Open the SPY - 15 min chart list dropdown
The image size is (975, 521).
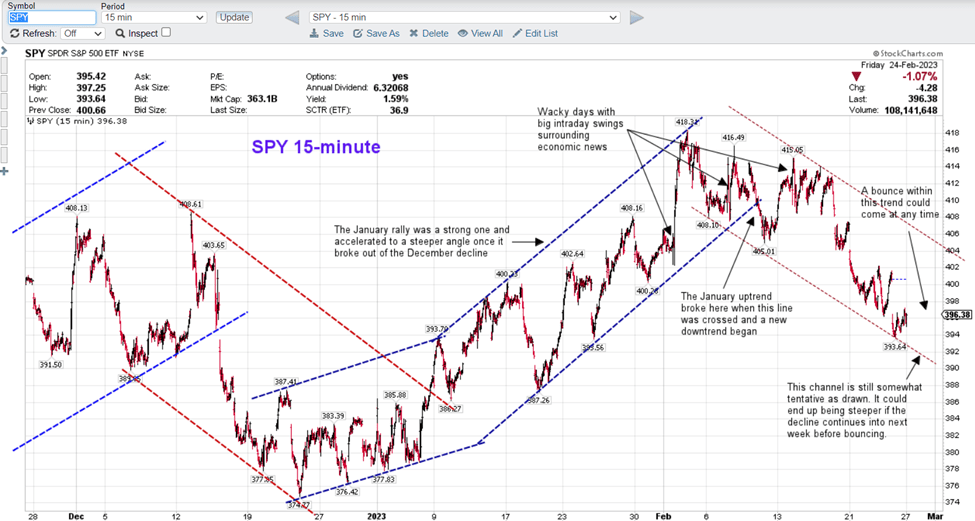pos(464,17)
